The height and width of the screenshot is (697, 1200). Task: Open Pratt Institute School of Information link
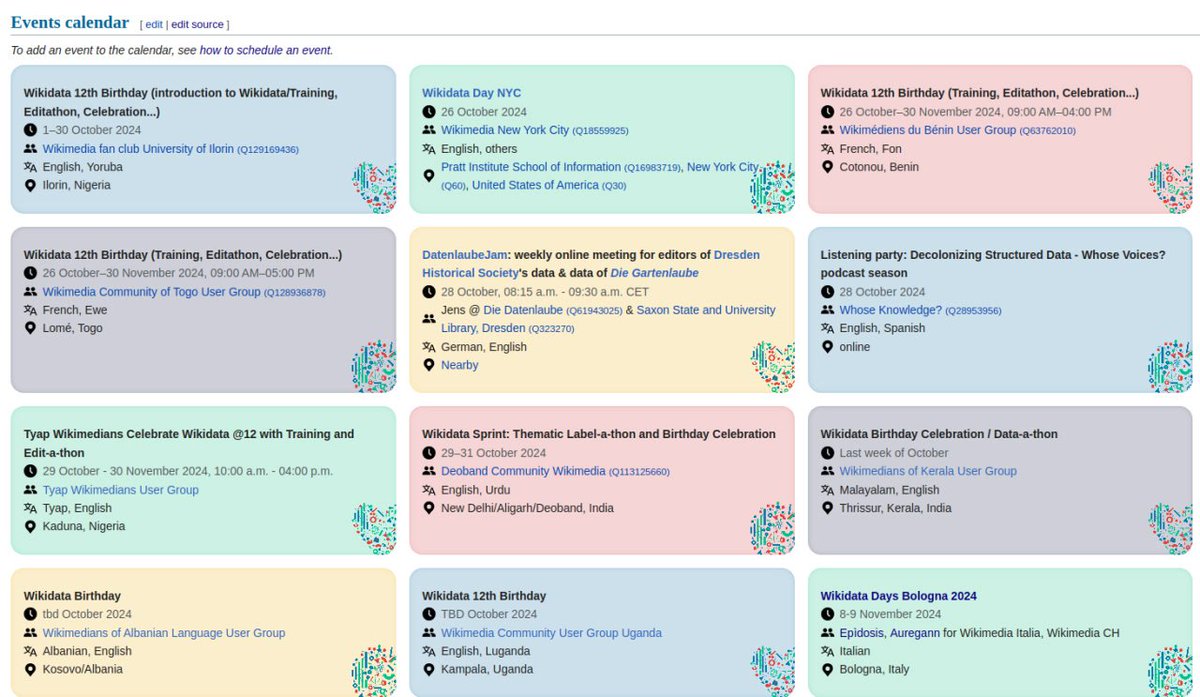pos(531,167)
